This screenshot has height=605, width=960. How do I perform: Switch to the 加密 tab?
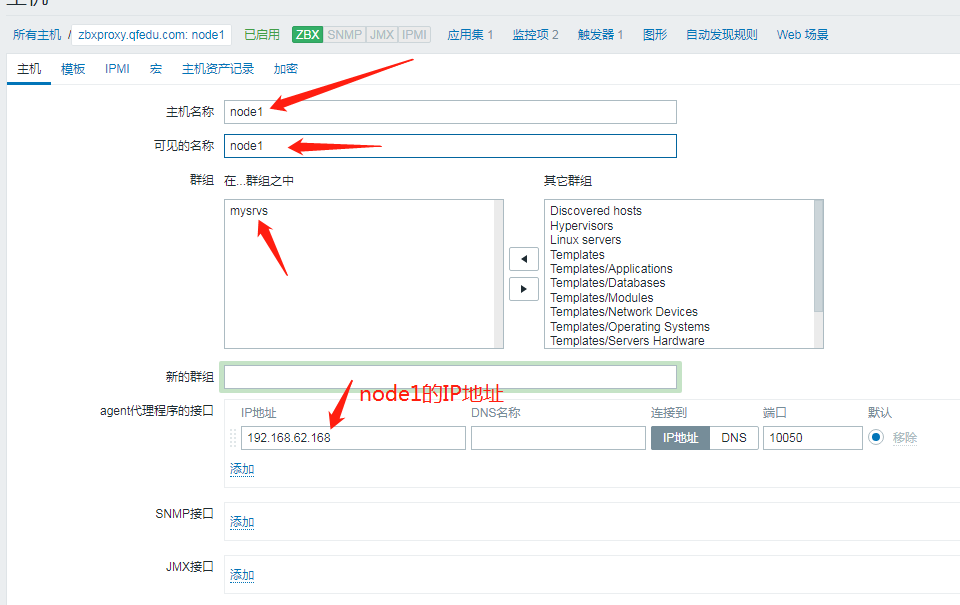[x=285, y=69]
